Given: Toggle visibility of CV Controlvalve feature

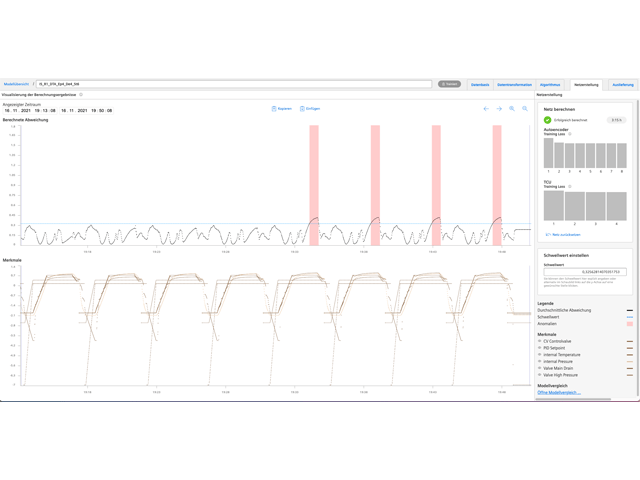Looking at the screenshot, I should point(540,341).
